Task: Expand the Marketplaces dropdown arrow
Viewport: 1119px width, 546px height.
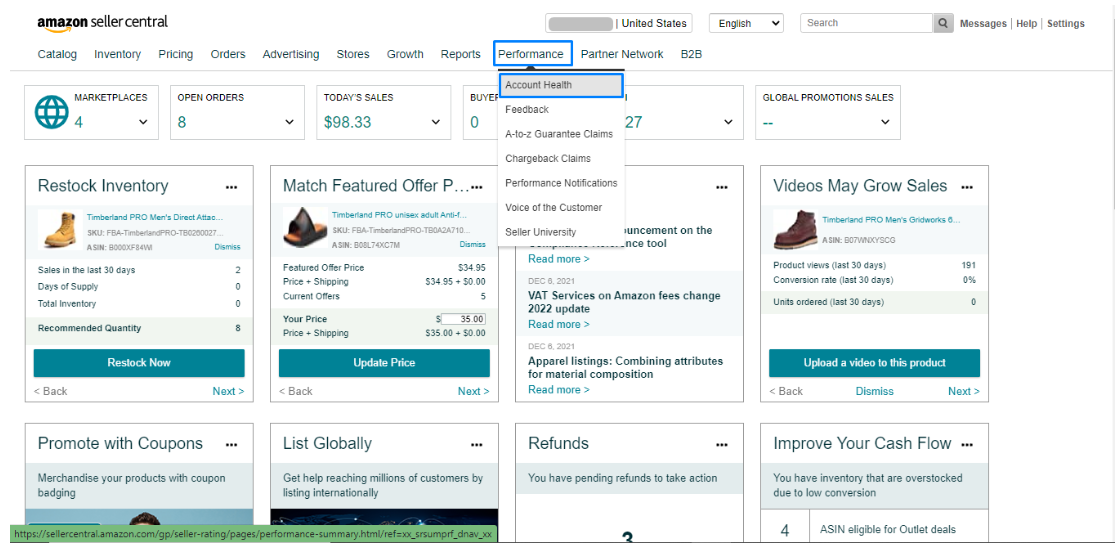Action: click(x=143, y=122)
